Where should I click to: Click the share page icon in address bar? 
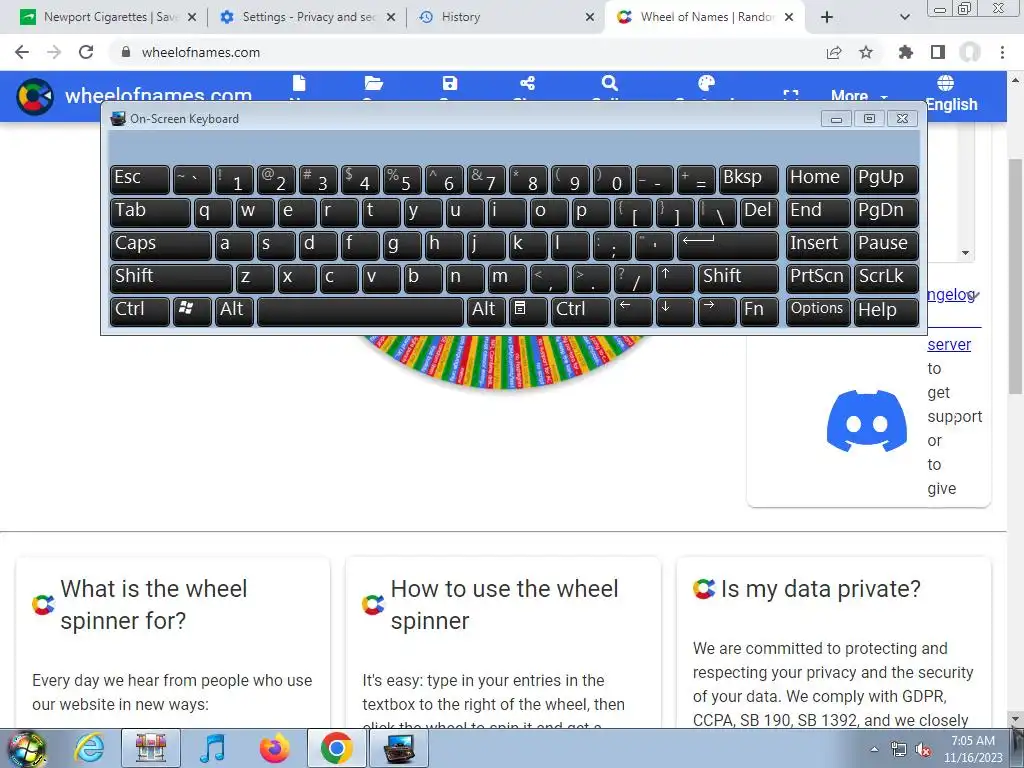(x=834, y=52)
